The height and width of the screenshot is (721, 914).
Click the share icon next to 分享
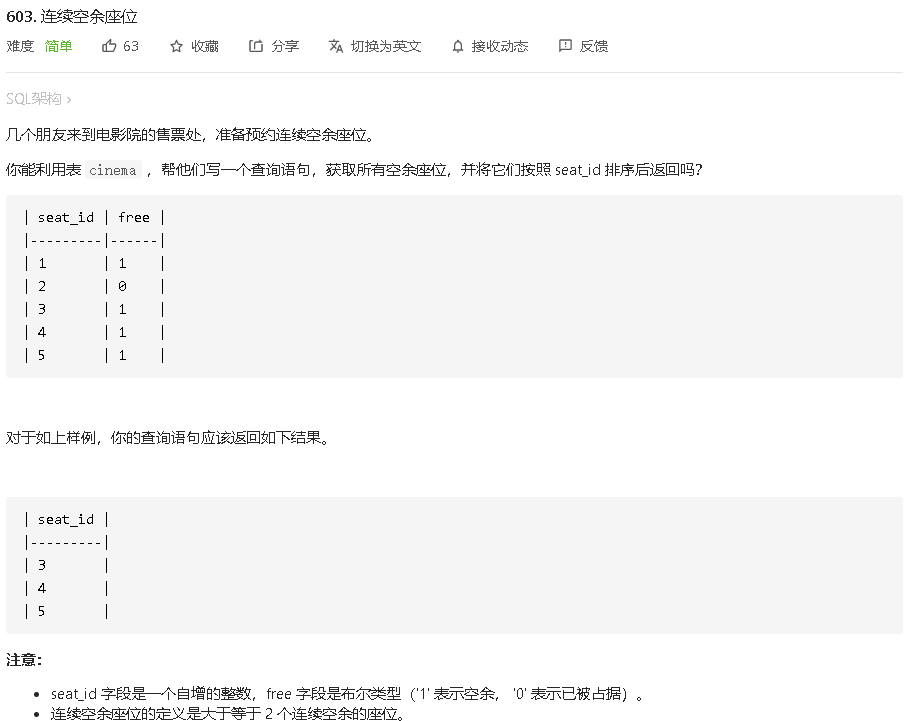coord(256,46)
